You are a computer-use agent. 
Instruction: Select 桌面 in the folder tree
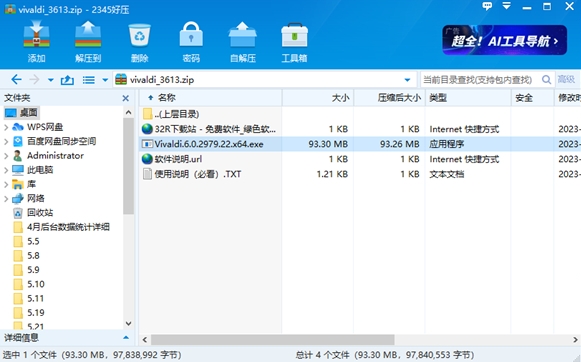pyautogui.click(x=22, y=112)
